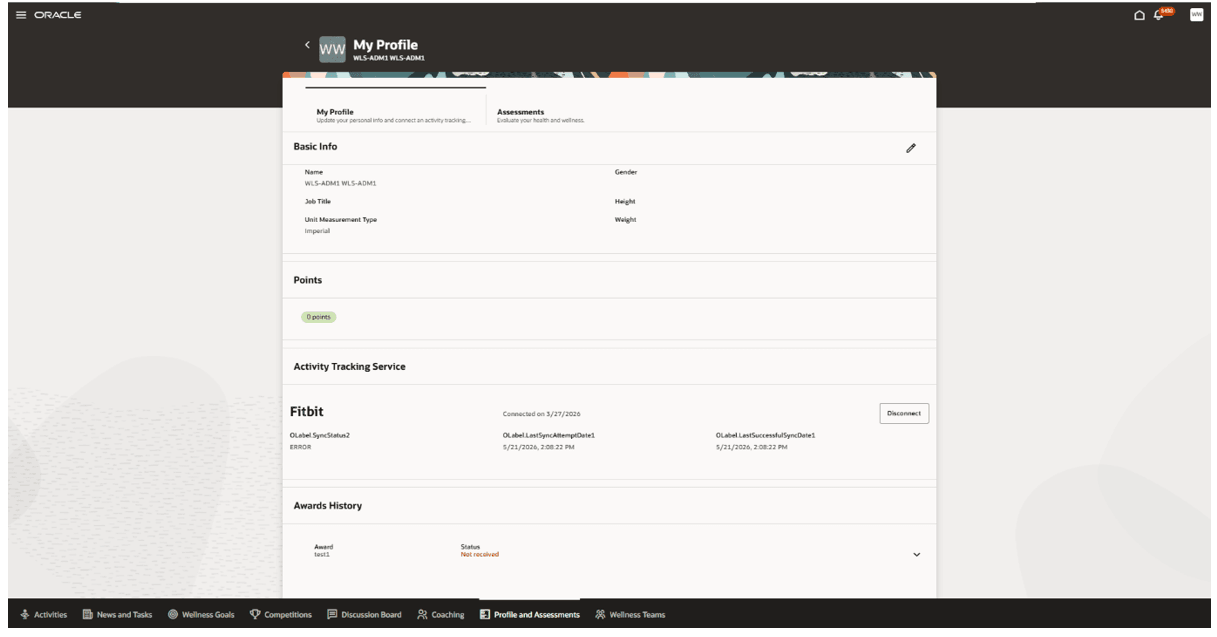Click the Awards History heading
1217x637 pixels.
[327, 506]
